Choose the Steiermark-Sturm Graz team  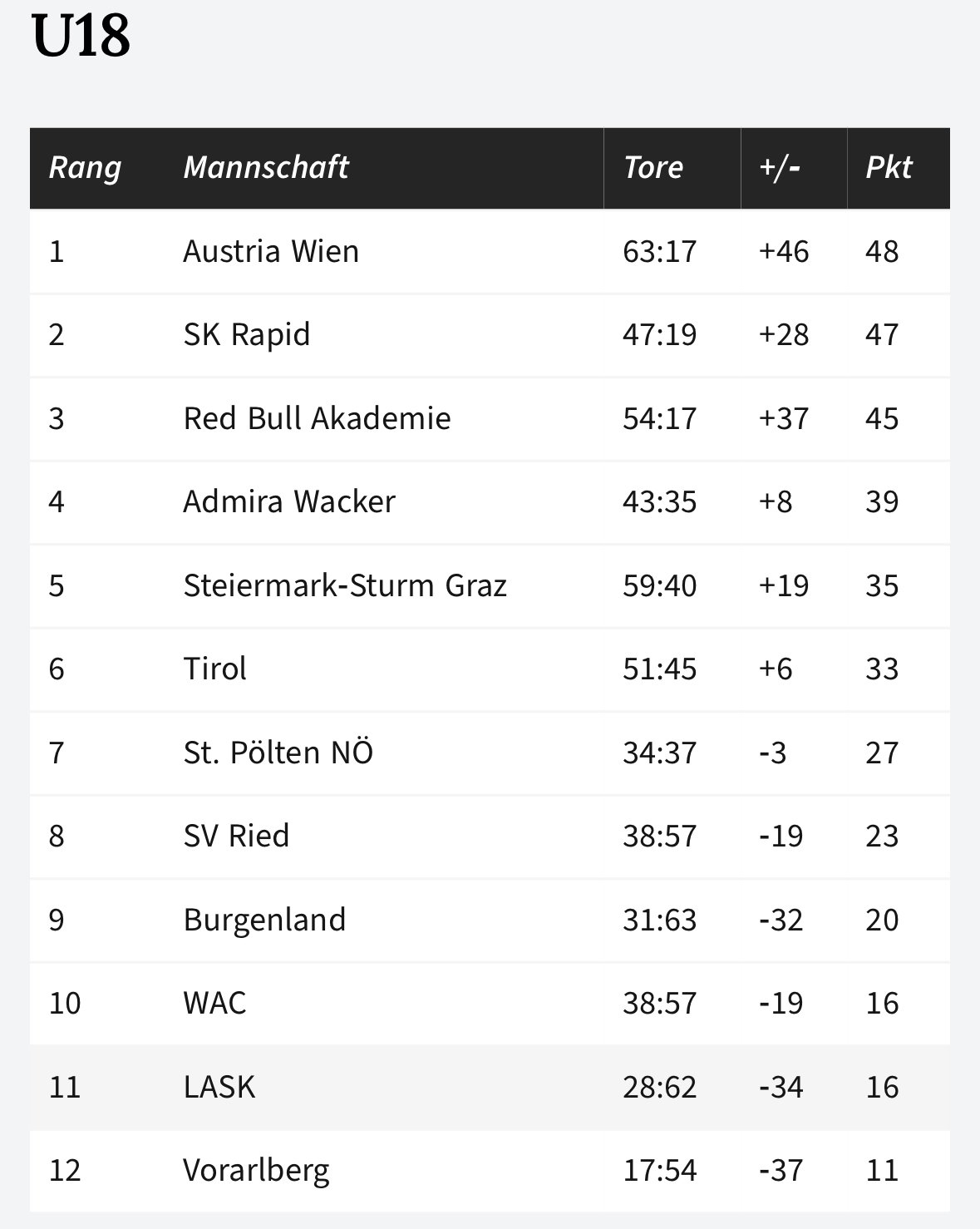pos(345,585)
